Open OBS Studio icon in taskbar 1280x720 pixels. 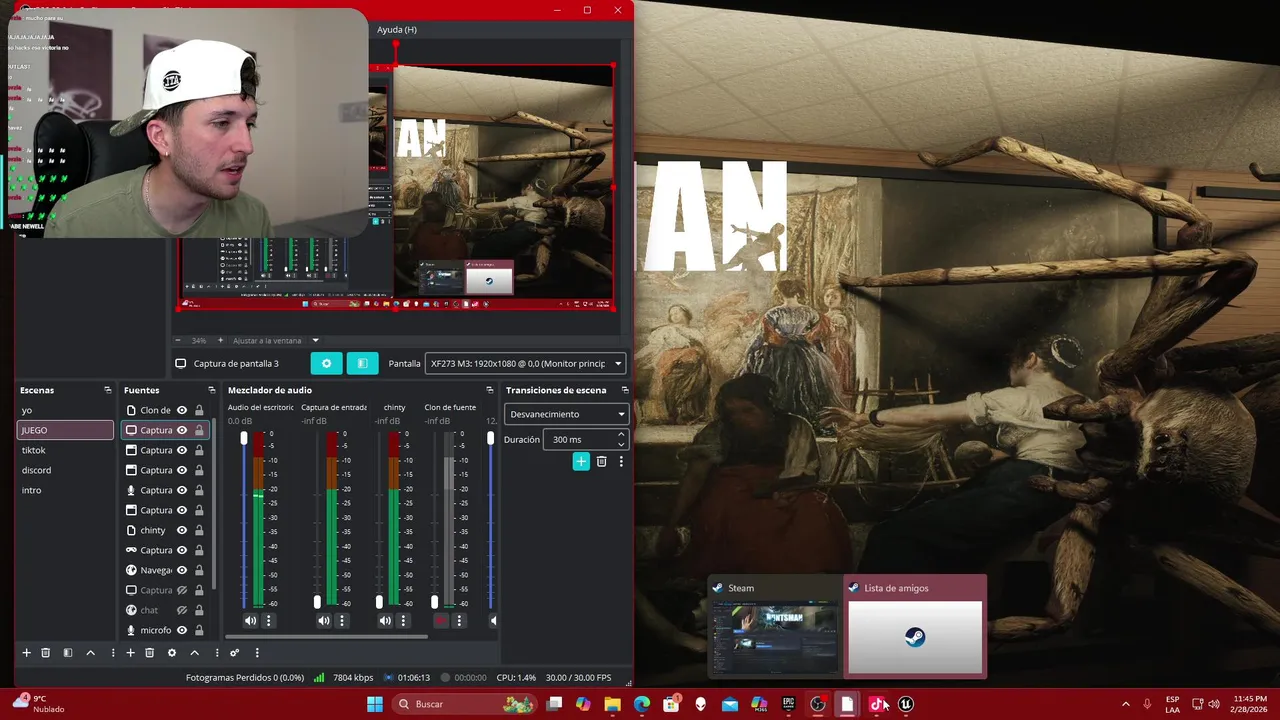pos(818,704)
